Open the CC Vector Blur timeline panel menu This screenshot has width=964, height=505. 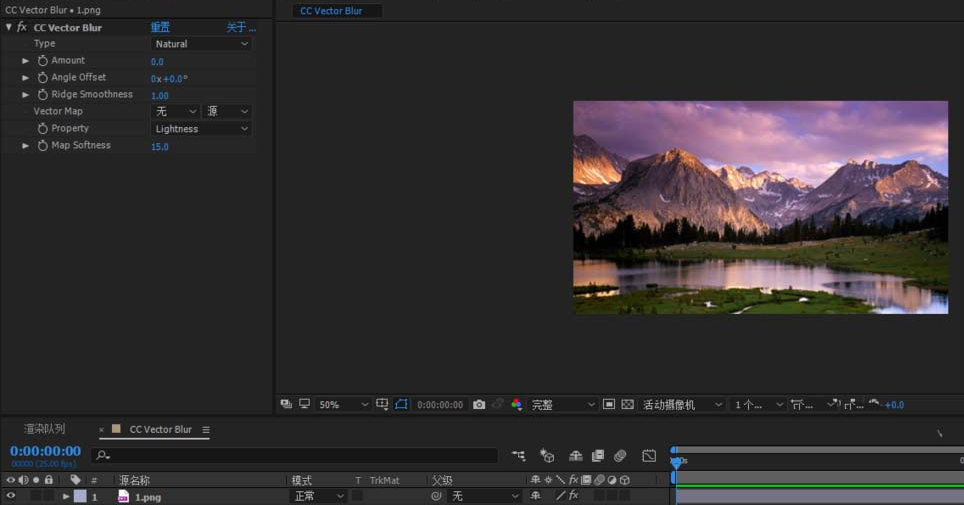click(x=206, y=429)
